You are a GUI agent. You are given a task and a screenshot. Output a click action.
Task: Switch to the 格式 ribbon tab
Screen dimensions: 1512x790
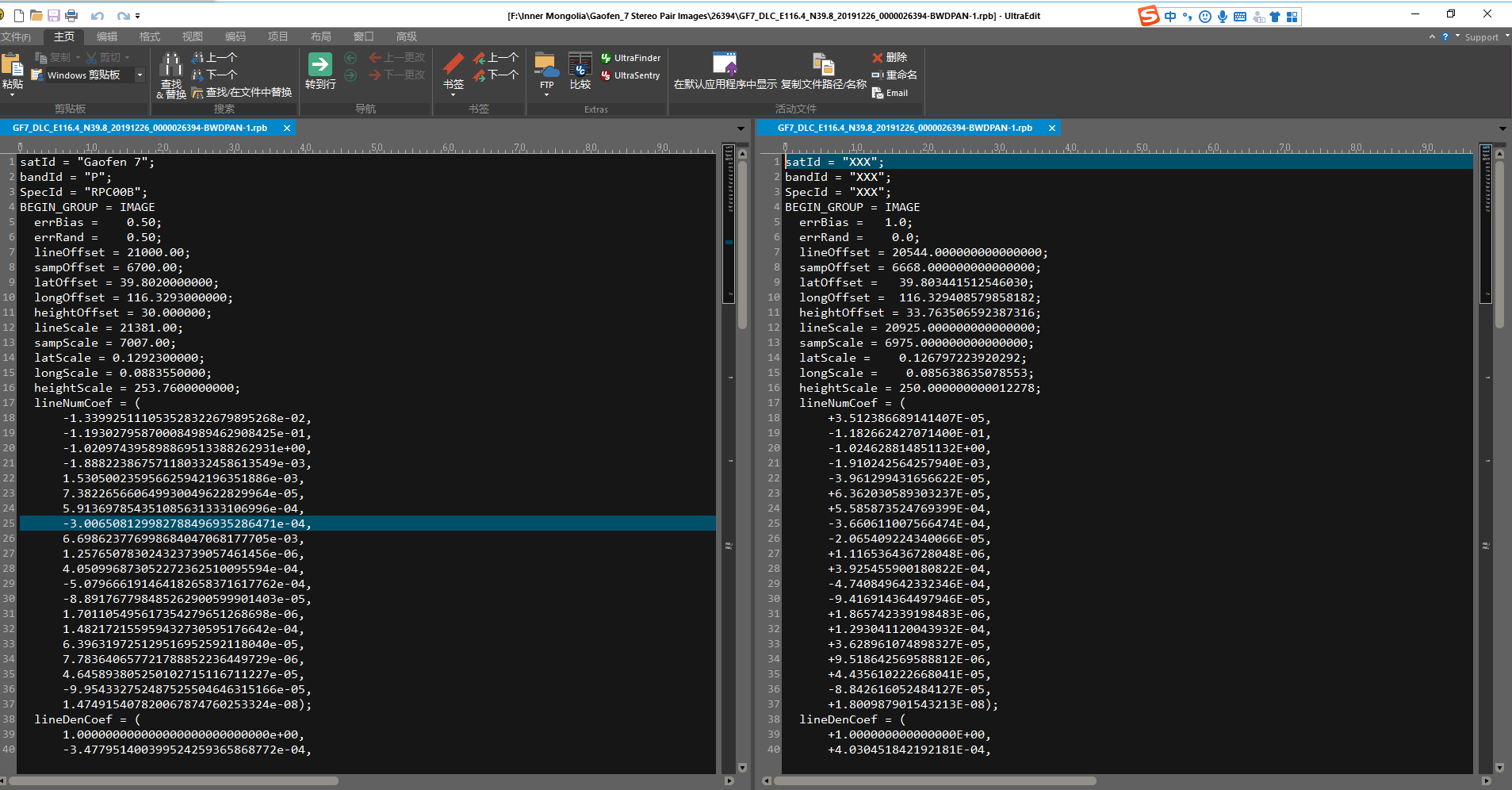point(150,36)
